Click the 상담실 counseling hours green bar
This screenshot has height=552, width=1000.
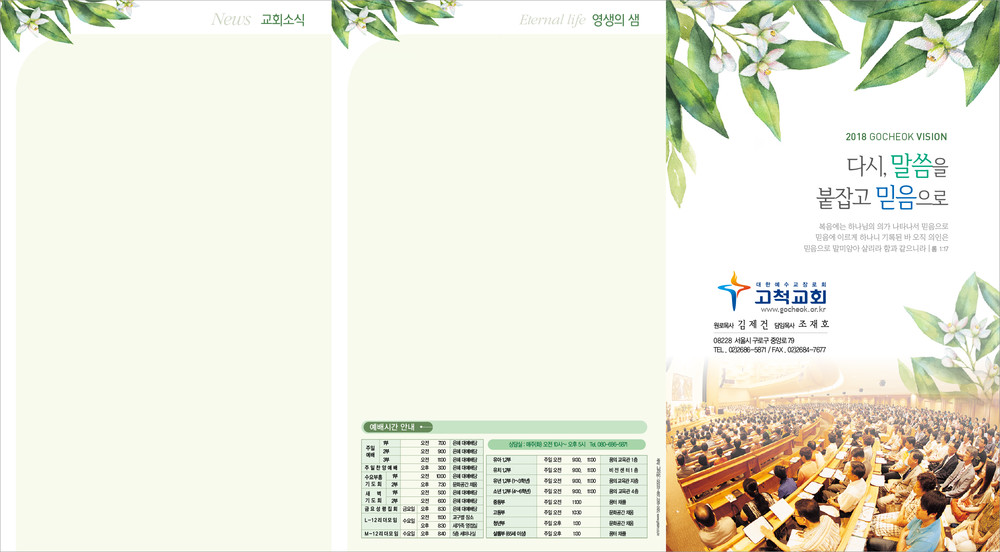coord(567,443)
